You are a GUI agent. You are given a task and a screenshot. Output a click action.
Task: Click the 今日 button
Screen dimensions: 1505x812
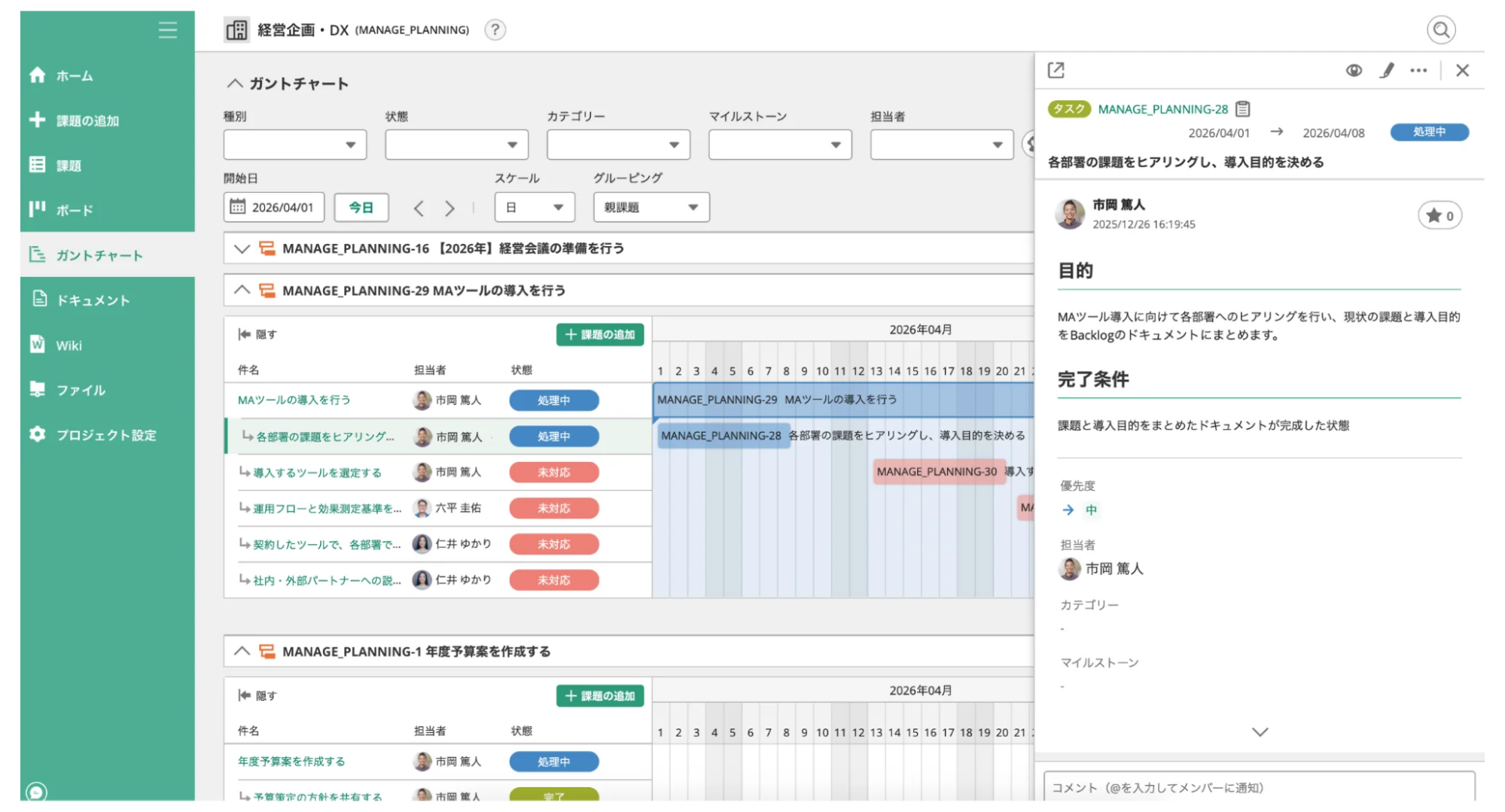tap(361, 207)
